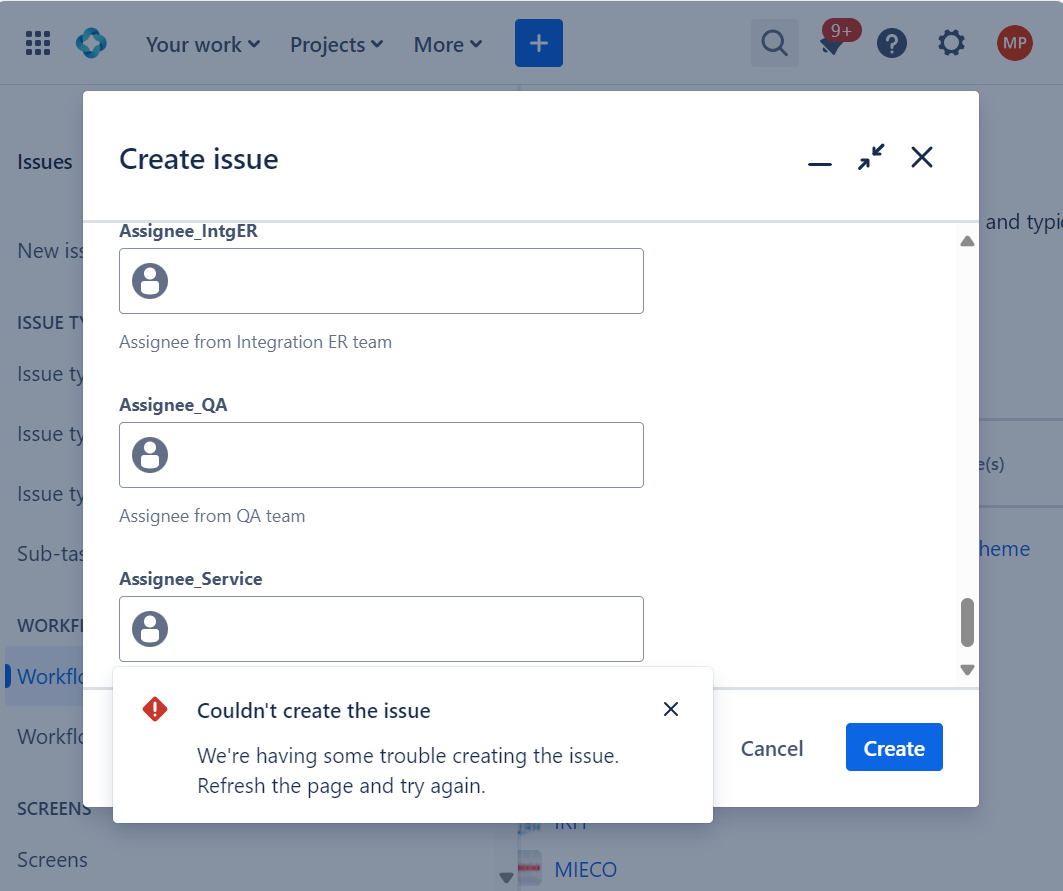This screenshot has height=891, width=1063.
Task: Close the Create issue dialog
Action: coord(922,157)
